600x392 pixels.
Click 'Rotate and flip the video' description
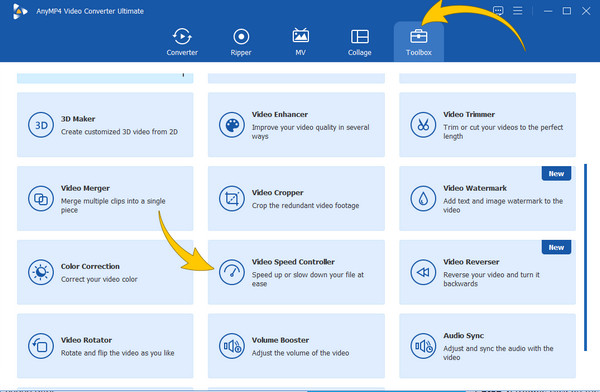117,353
